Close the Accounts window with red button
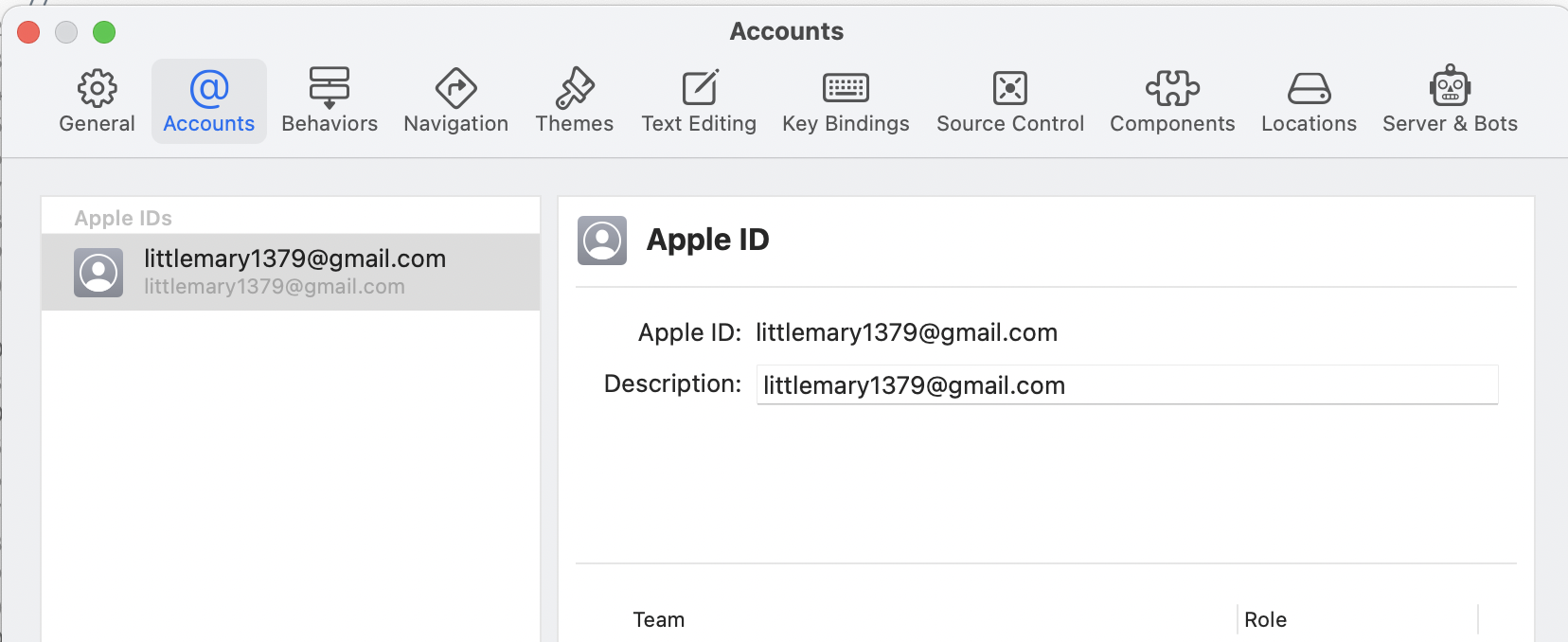This screenshot has width=1568, height=642. [28, 32]
